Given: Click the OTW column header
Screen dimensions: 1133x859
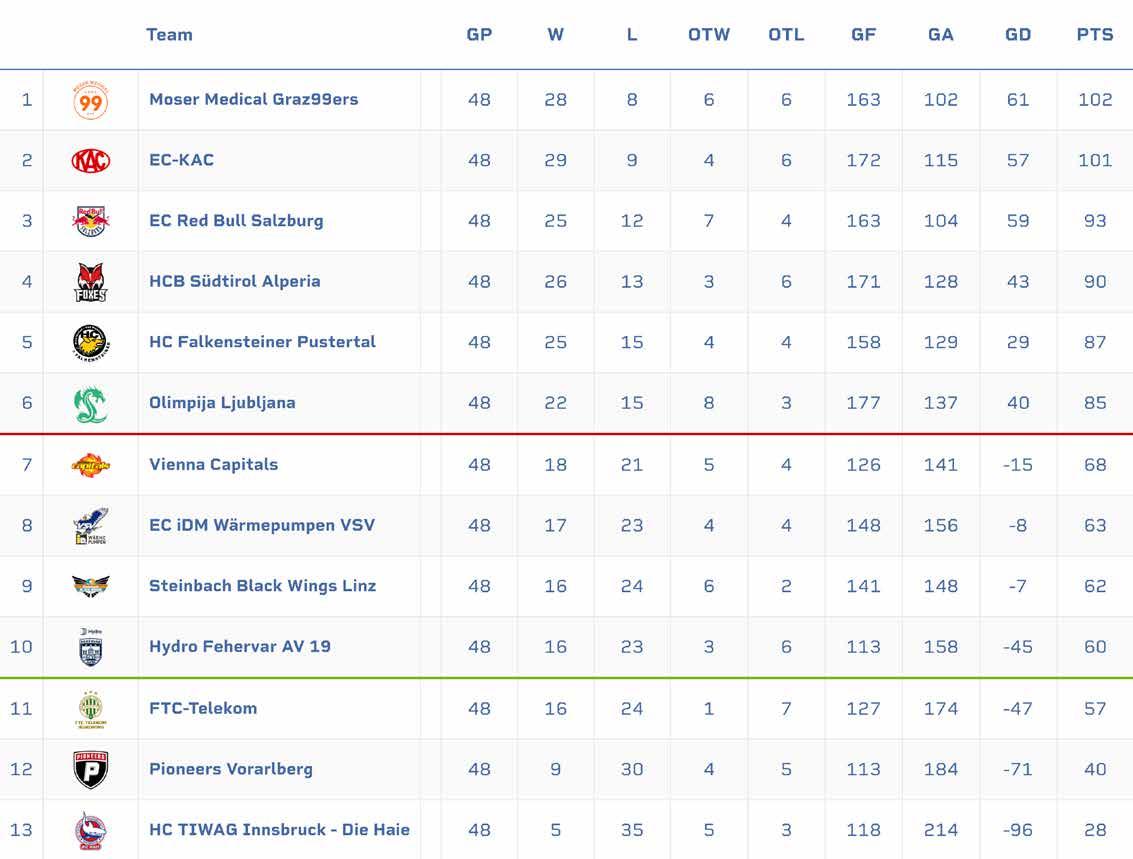Looking at the screenshot, I should [x=709, y=34].
